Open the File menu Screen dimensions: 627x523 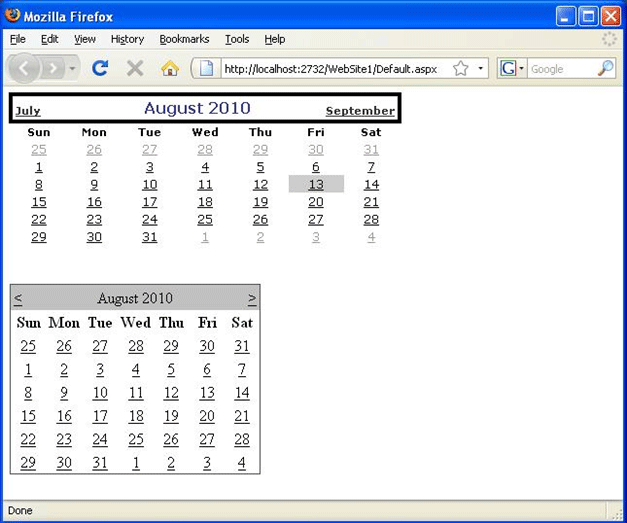(x=18, y=39)
